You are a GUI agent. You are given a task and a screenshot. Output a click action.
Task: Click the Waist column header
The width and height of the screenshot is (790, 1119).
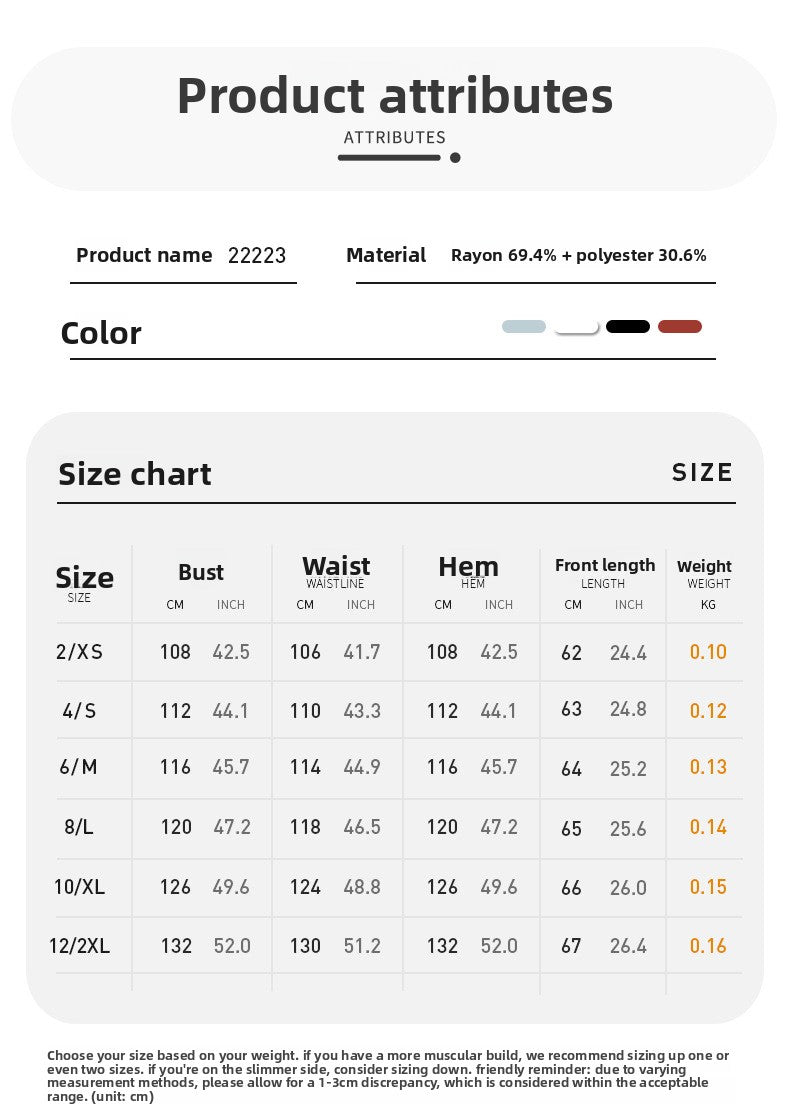336,566
